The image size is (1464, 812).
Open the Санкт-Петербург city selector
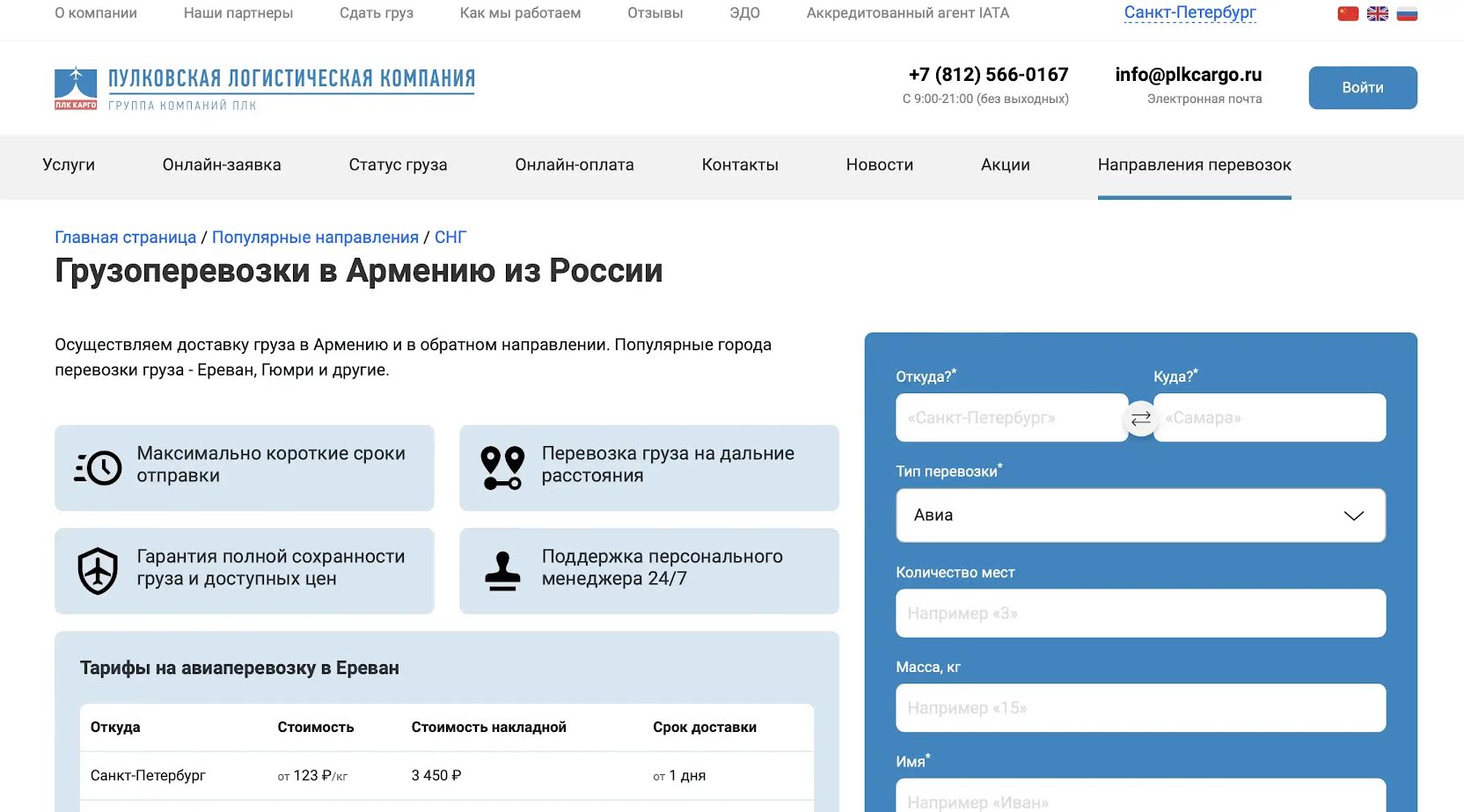coord(1189,12)
